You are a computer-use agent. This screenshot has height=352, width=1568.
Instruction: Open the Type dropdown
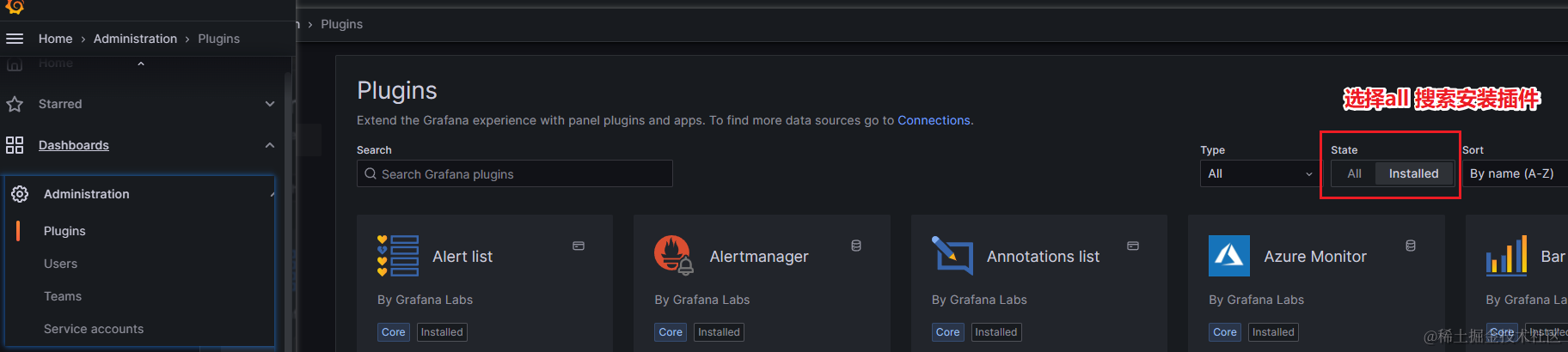[x=1259, y=173]
